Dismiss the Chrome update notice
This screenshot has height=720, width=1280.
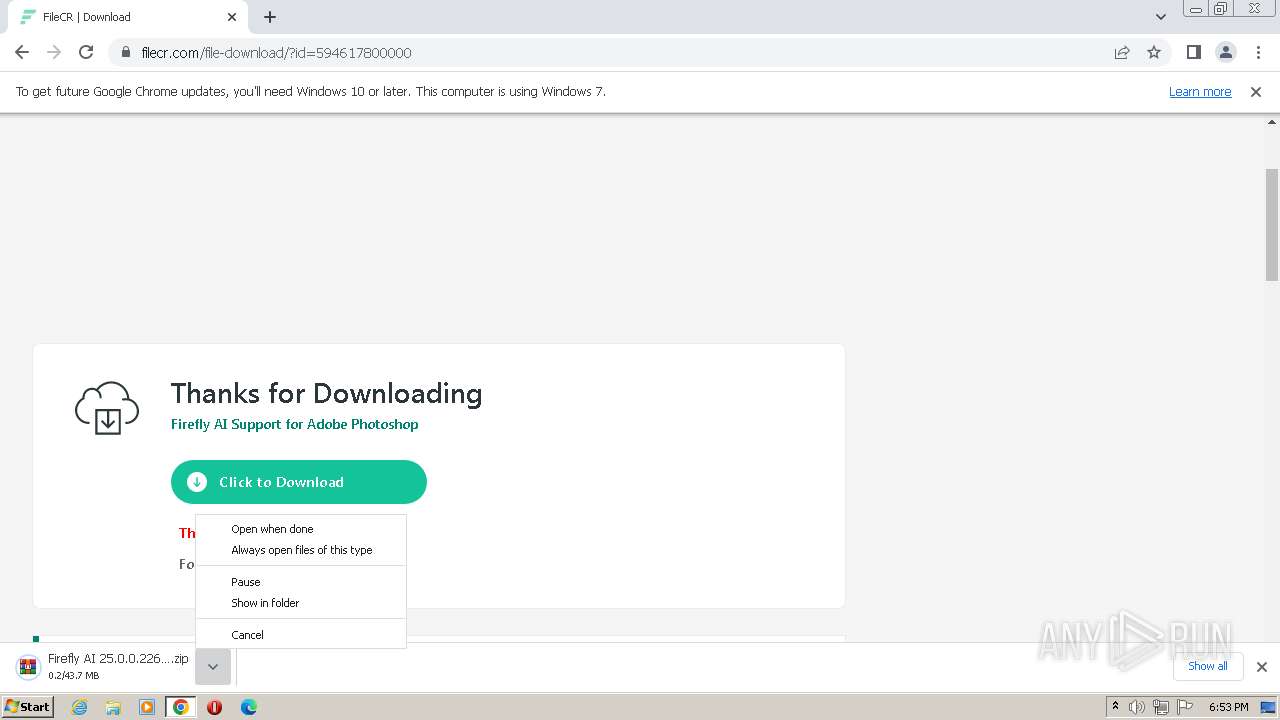[1256, 91]
